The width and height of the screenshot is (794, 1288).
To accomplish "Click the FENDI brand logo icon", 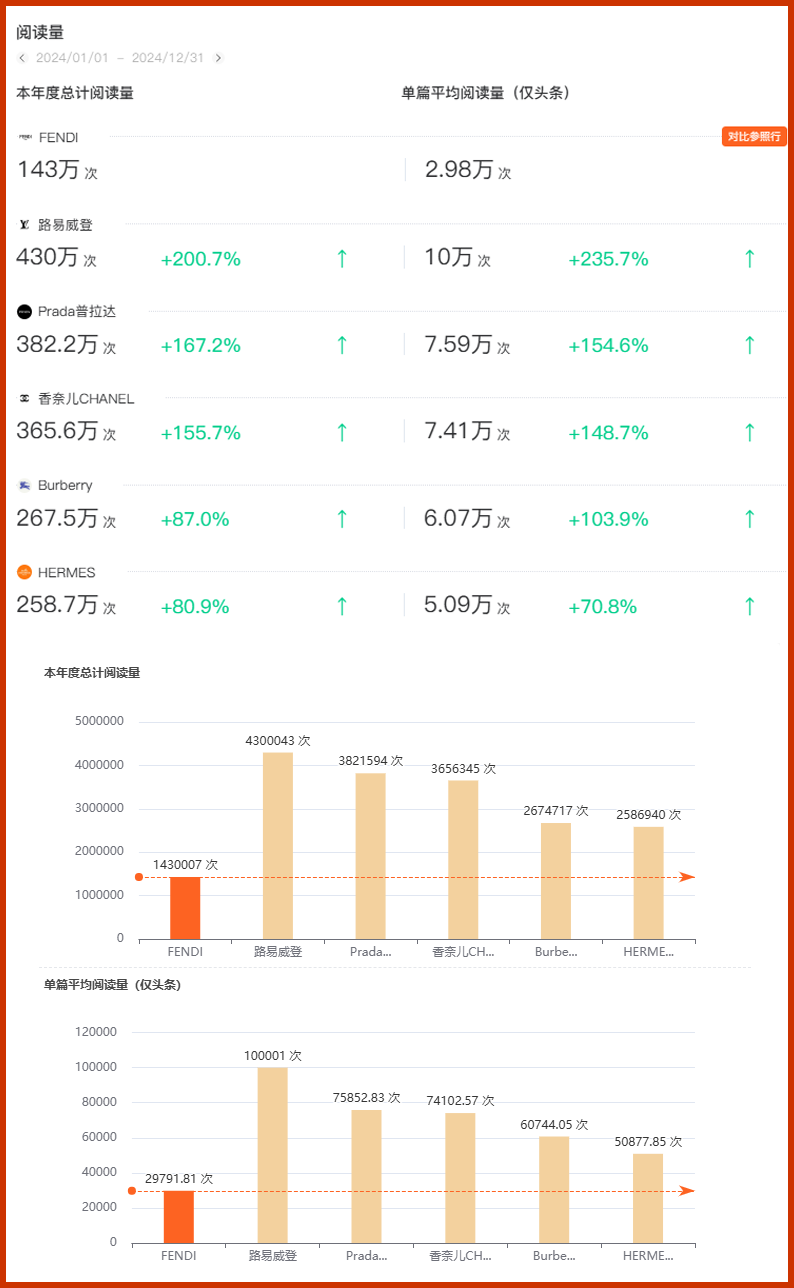I will 25,137.
